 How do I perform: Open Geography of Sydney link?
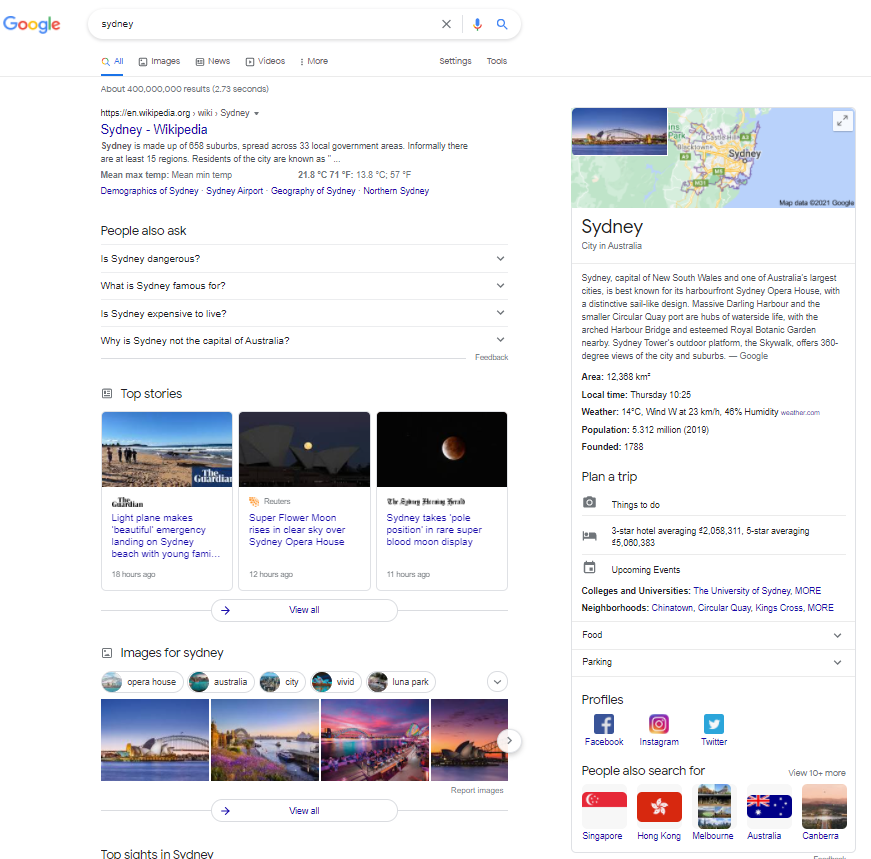click(313, 191)
